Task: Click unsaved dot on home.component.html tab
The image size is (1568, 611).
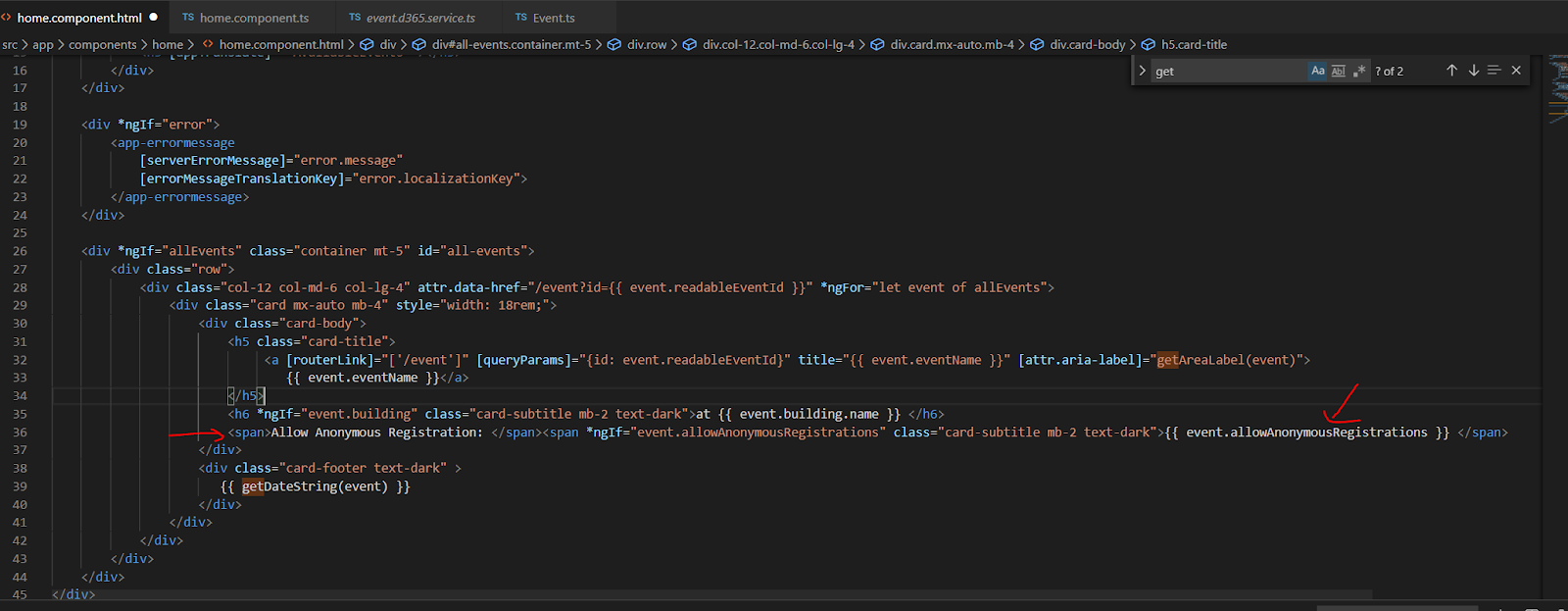Action: coord(154,18)
